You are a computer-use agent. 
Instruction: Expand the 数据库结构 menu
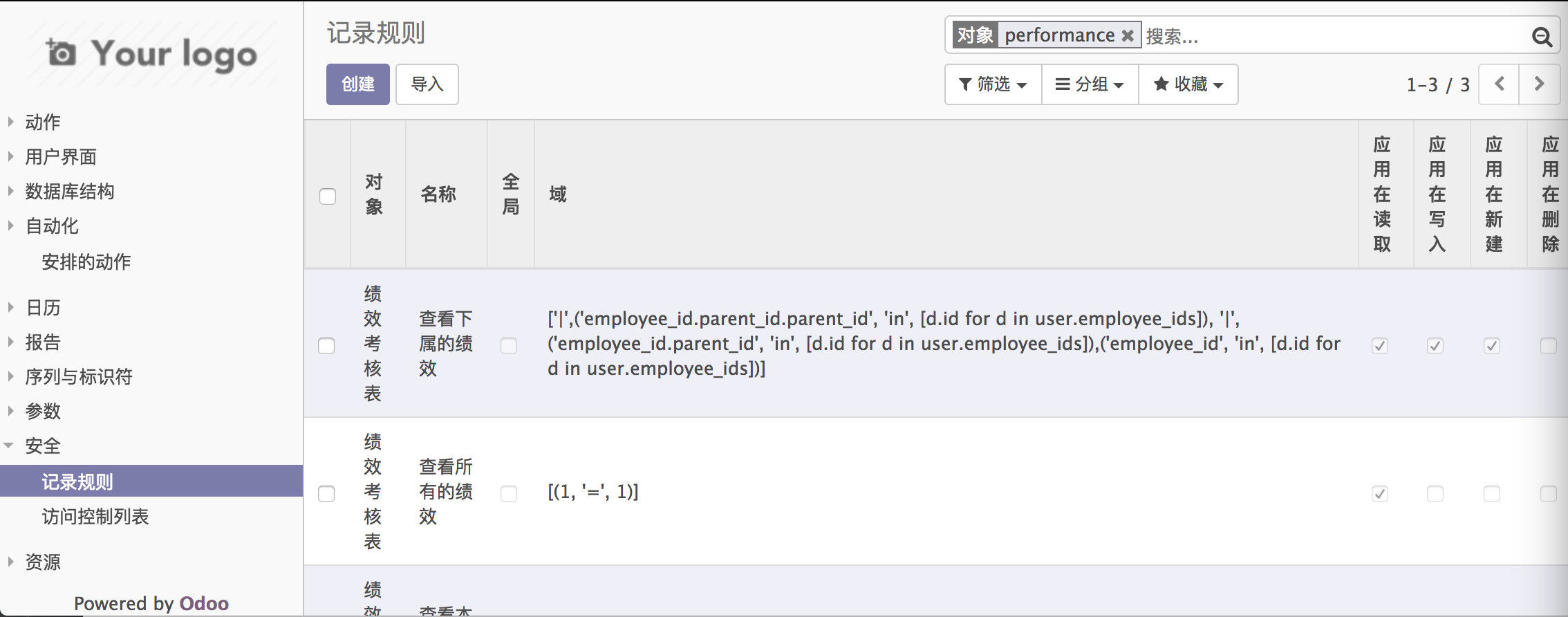[x=70, y=192]
